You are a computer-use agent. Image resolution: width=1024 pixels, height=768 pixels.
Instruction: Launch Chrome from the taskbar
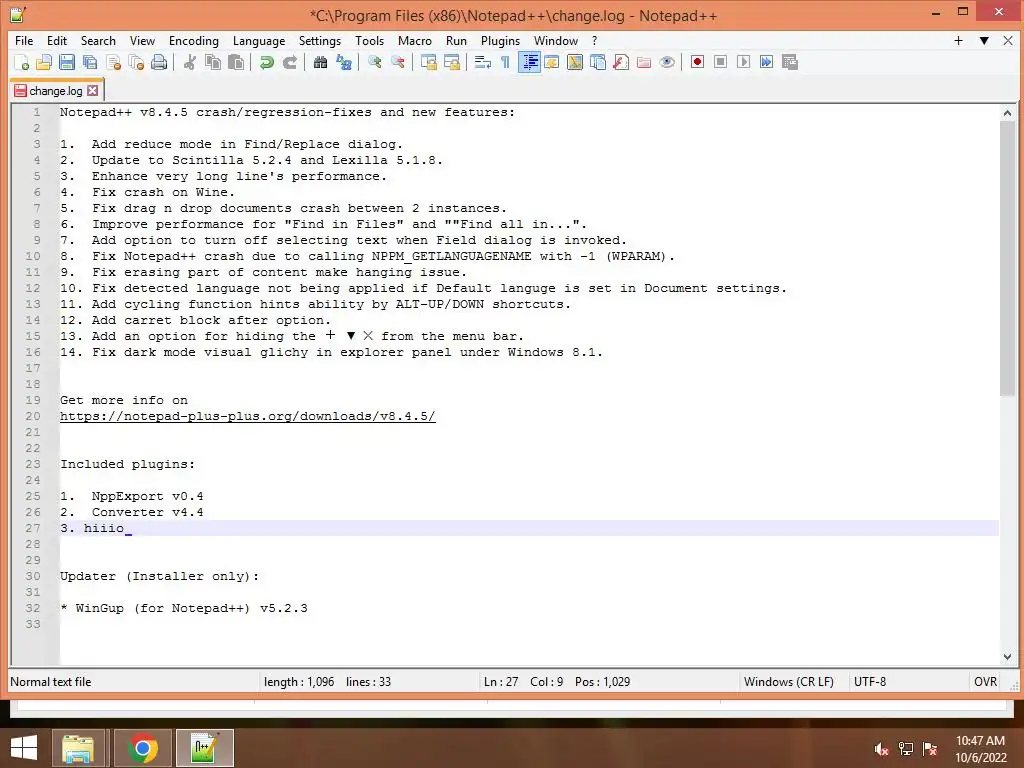(142, 748)
